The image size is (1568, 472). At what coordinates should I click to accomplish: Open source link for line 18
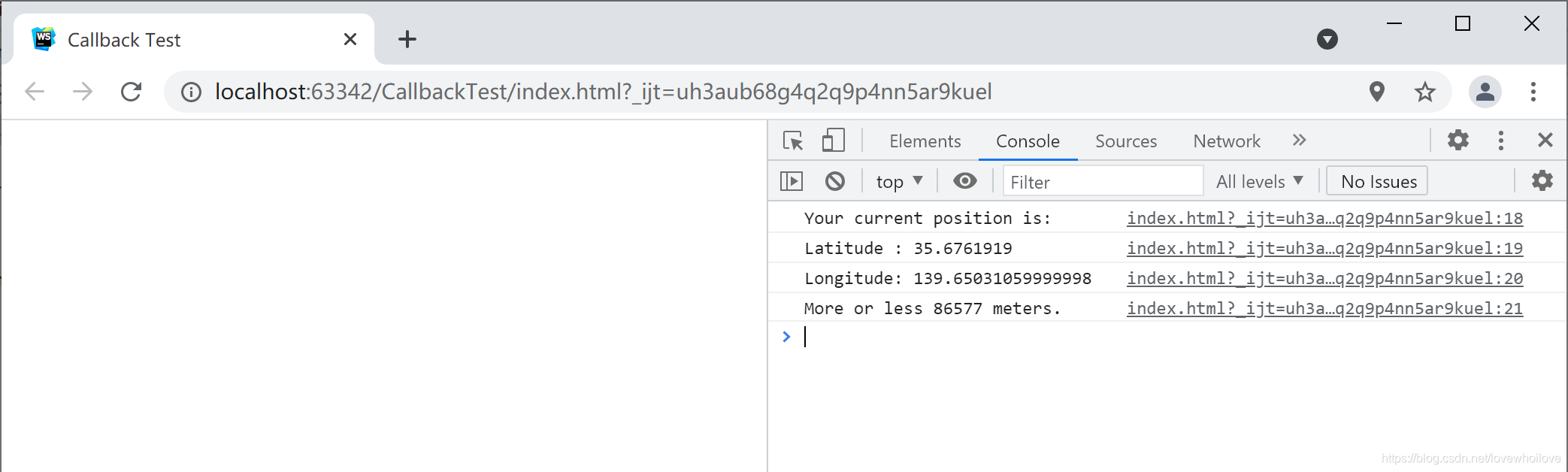point(1324,218)
